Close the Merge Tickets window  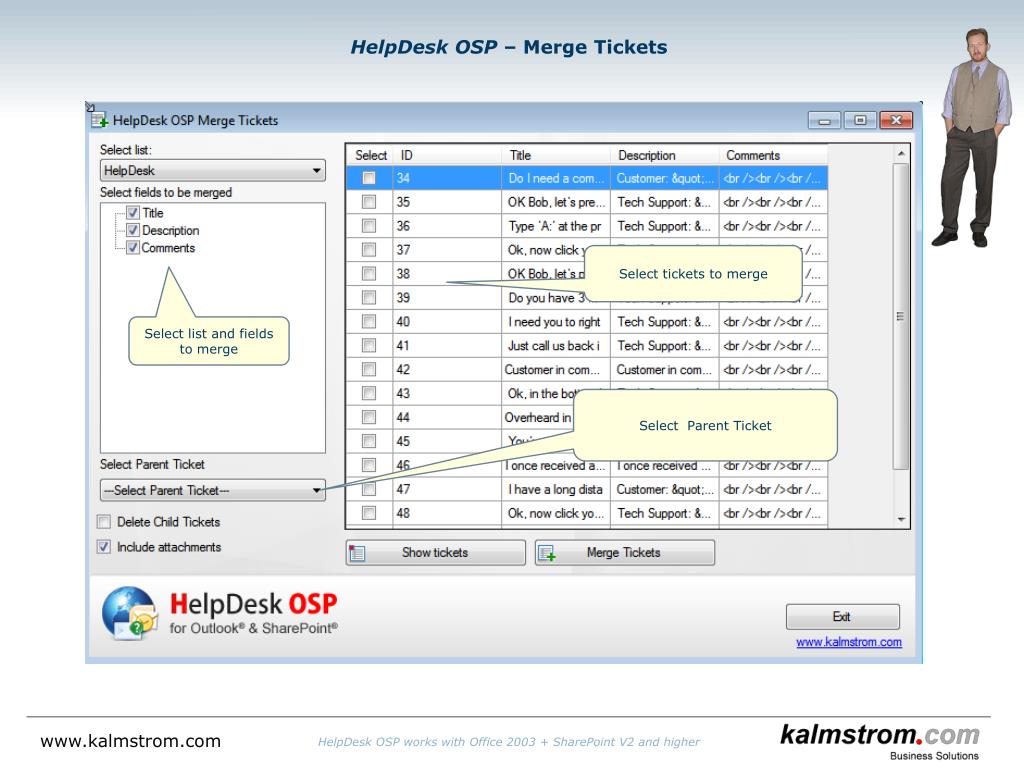pyautogui.click(x=896, y=120)
